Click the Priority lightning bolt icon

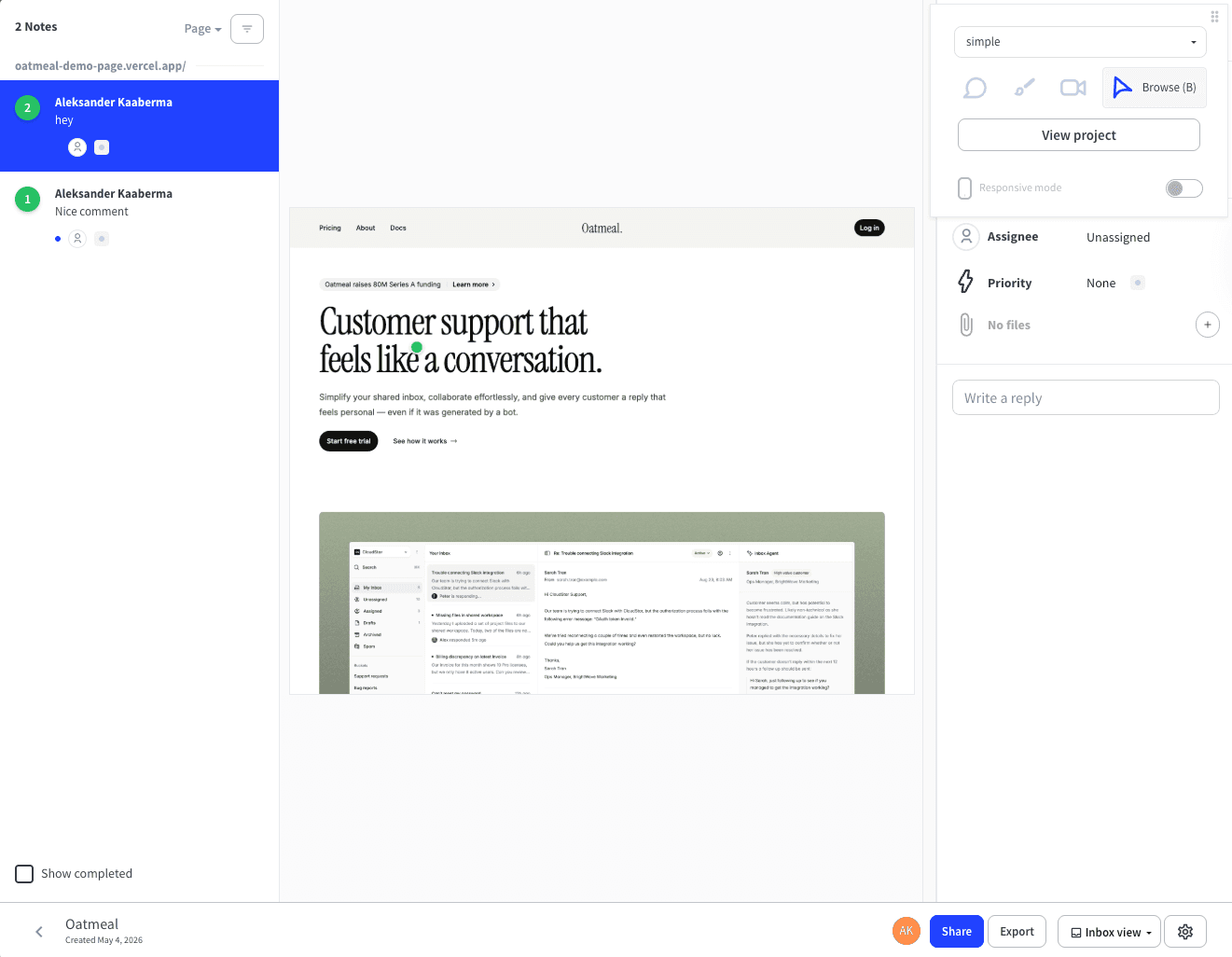click(x=966, y=282)
